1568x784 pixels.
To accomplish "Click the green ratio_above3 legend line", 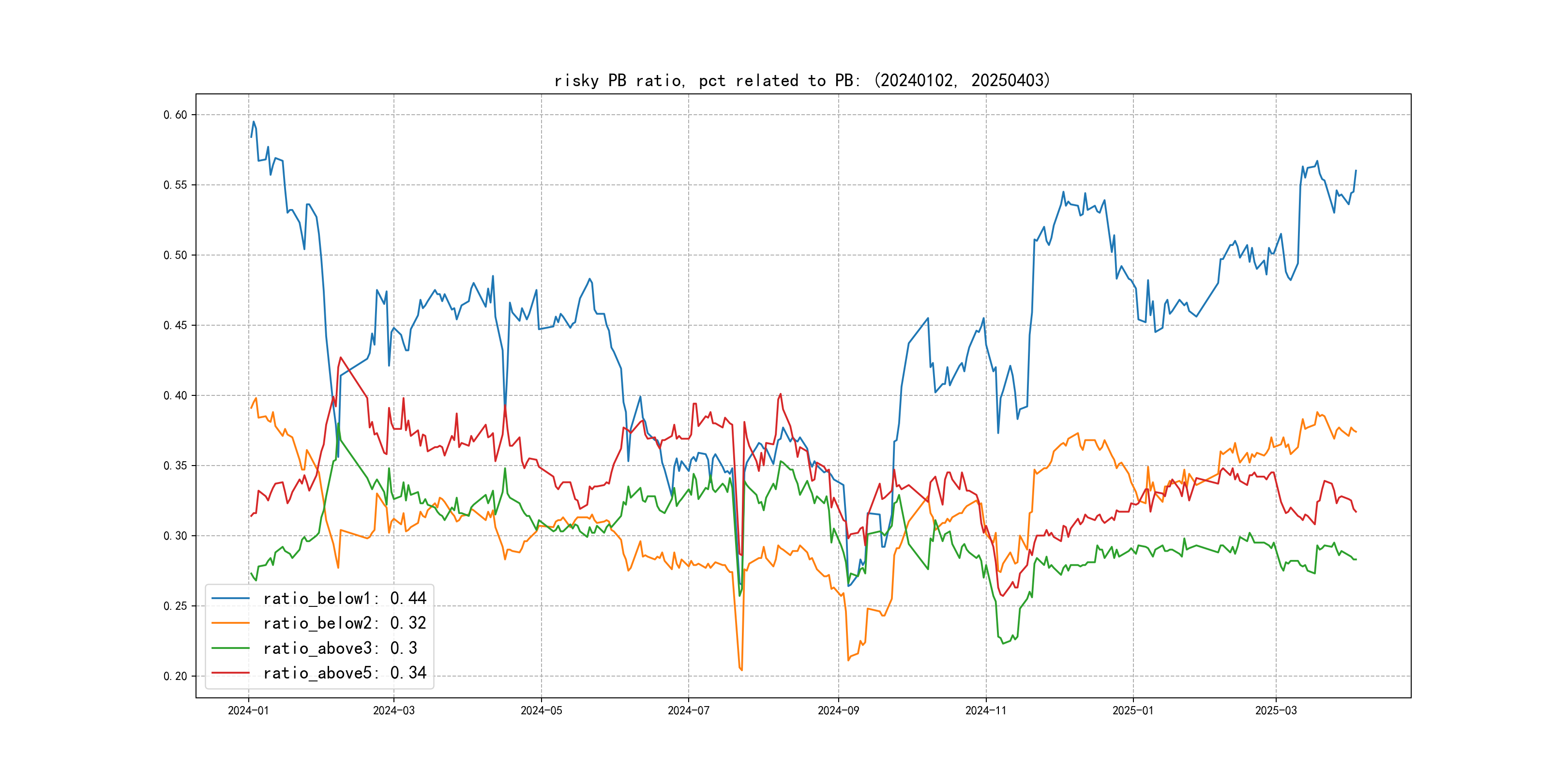I will pos(230,648).
